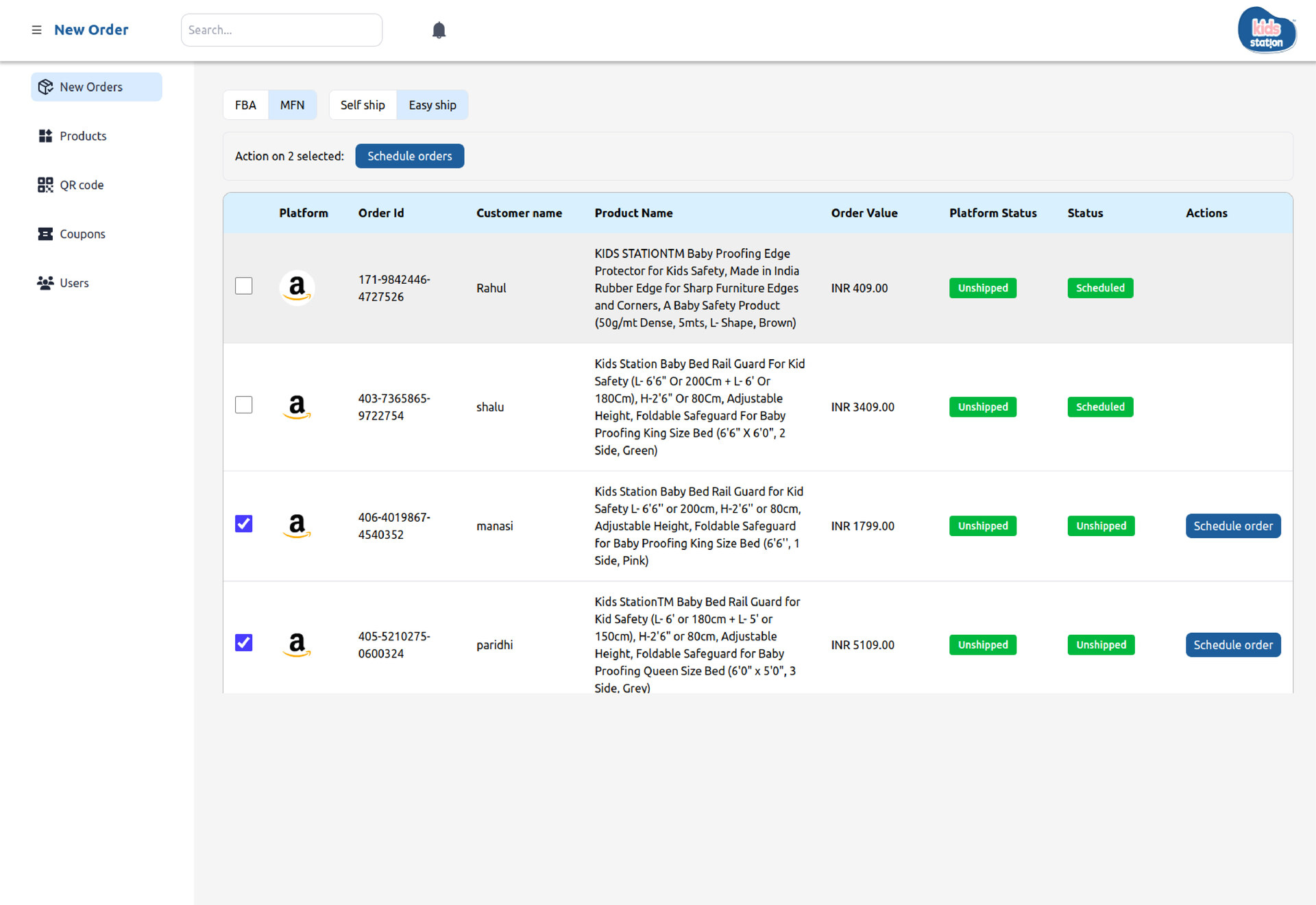The width and height of the screenshot is (1316, 905).
Task: Schedule order for manasi
Action: point(1233,526)
